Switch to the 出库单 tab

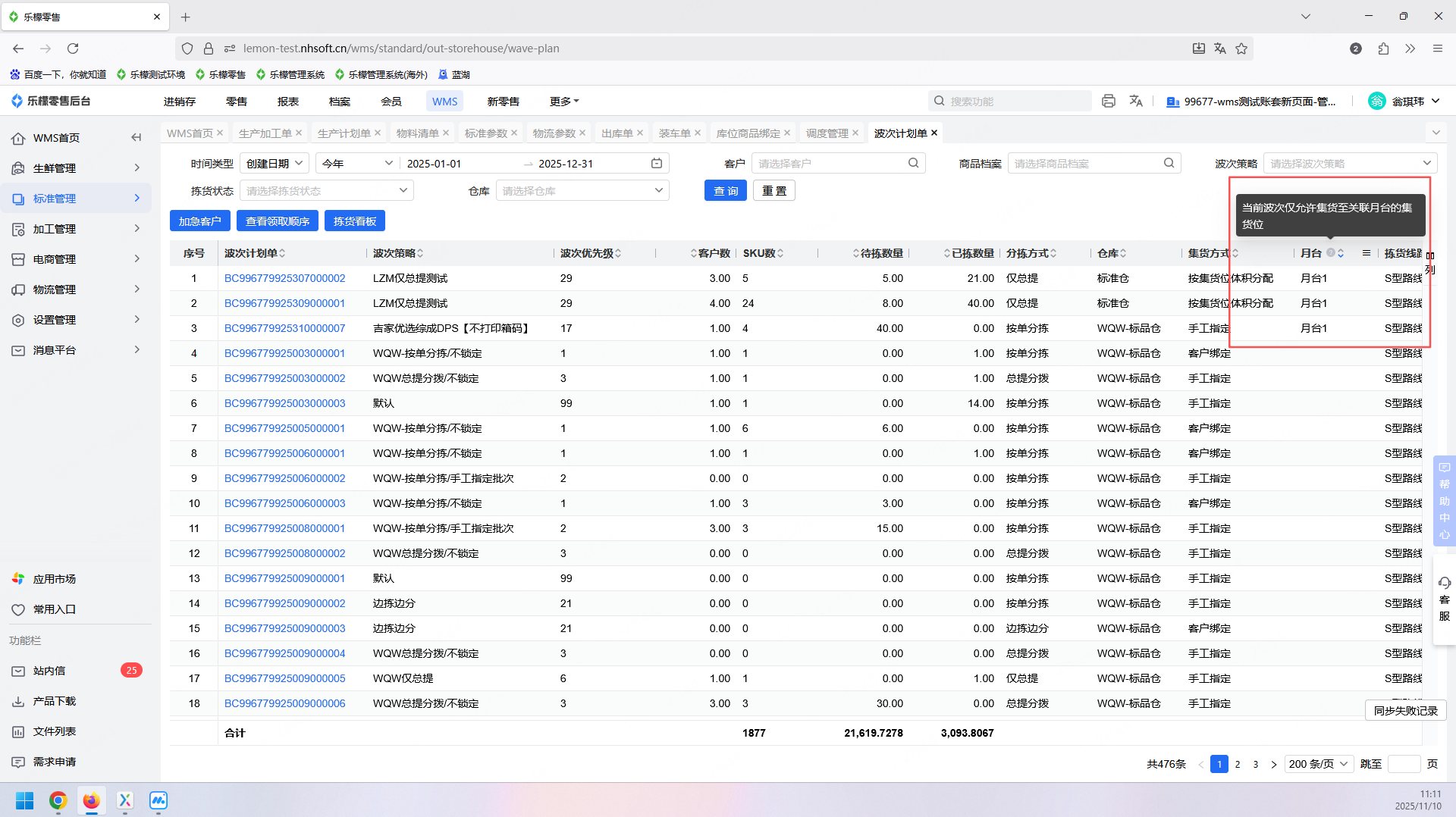[617, 133]
